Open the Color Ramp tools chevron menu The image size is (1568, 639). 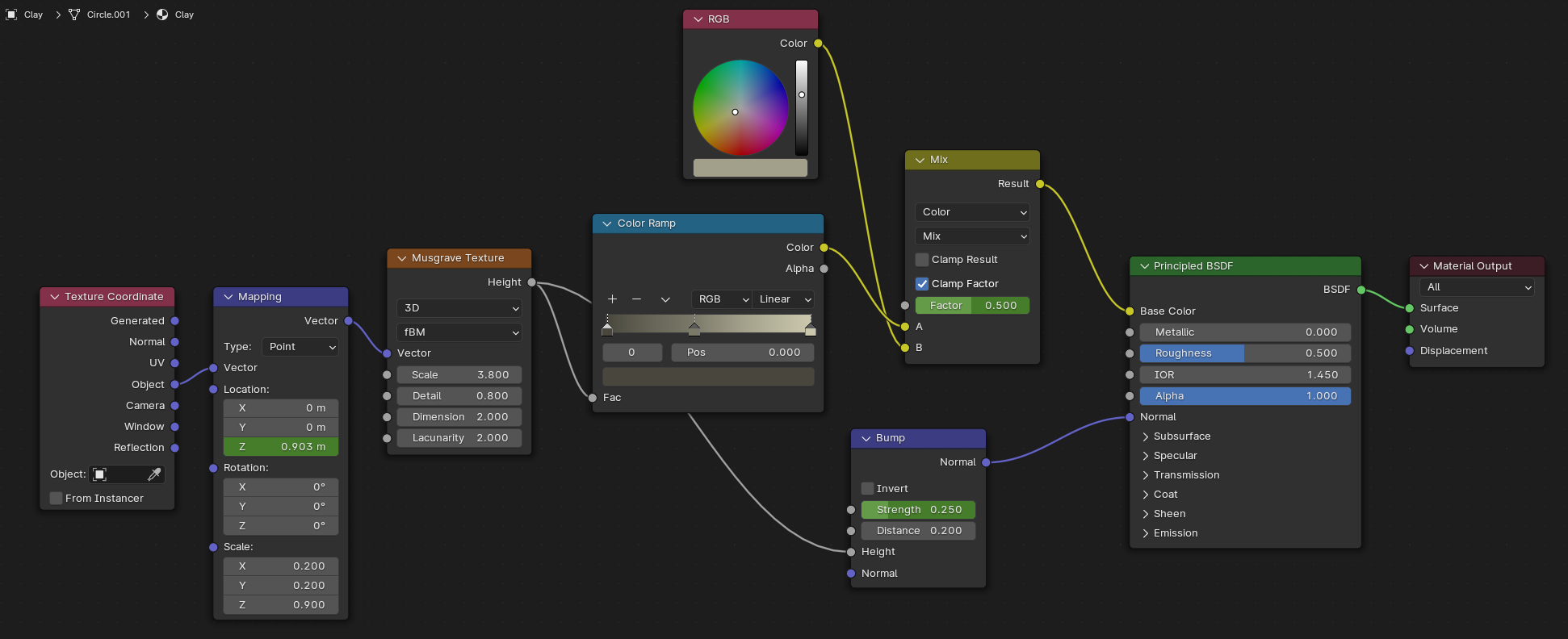click(665, 299)
